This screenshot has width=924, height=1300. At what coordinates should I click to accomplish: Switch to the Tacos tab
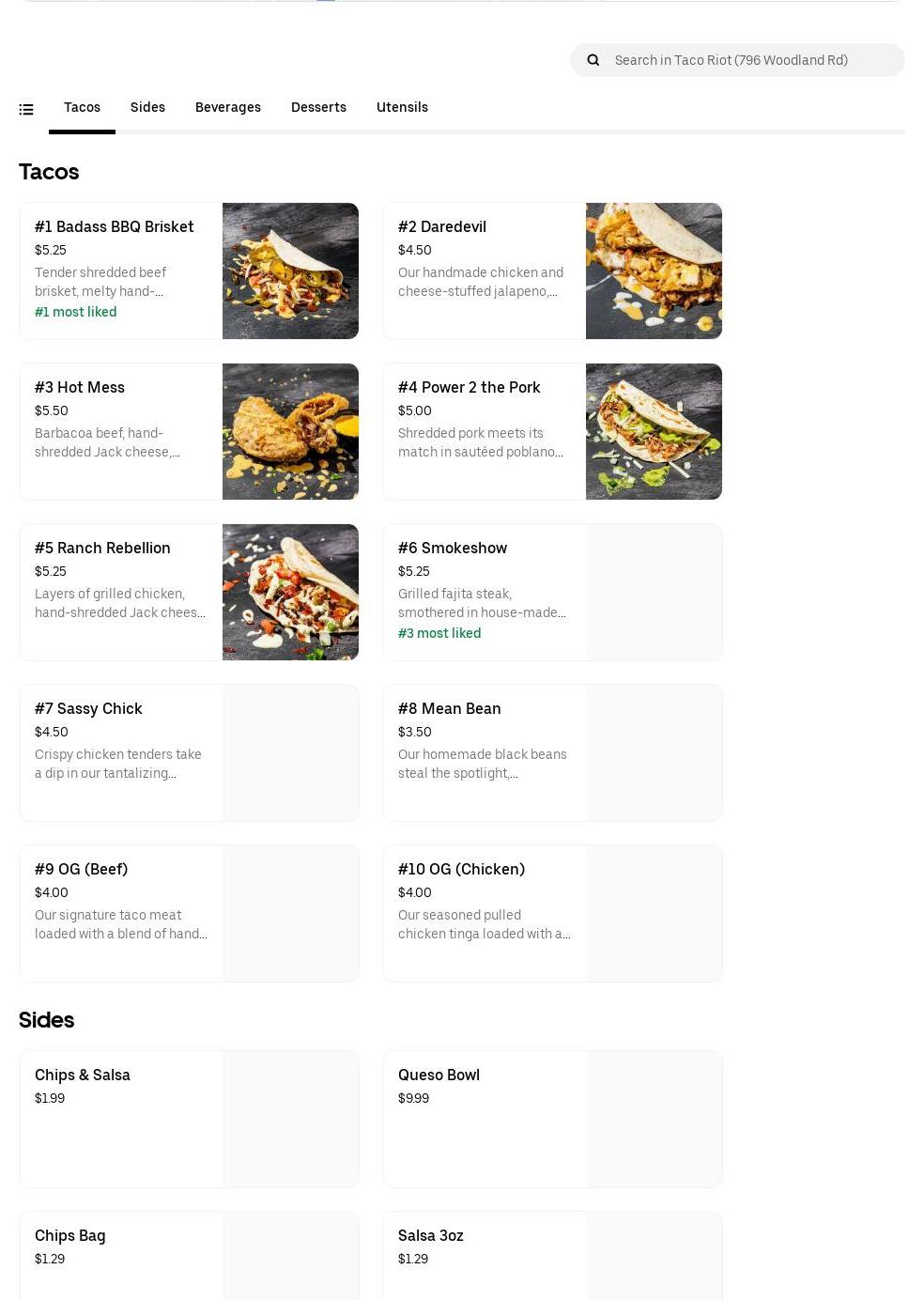click(x=82, y=107)
